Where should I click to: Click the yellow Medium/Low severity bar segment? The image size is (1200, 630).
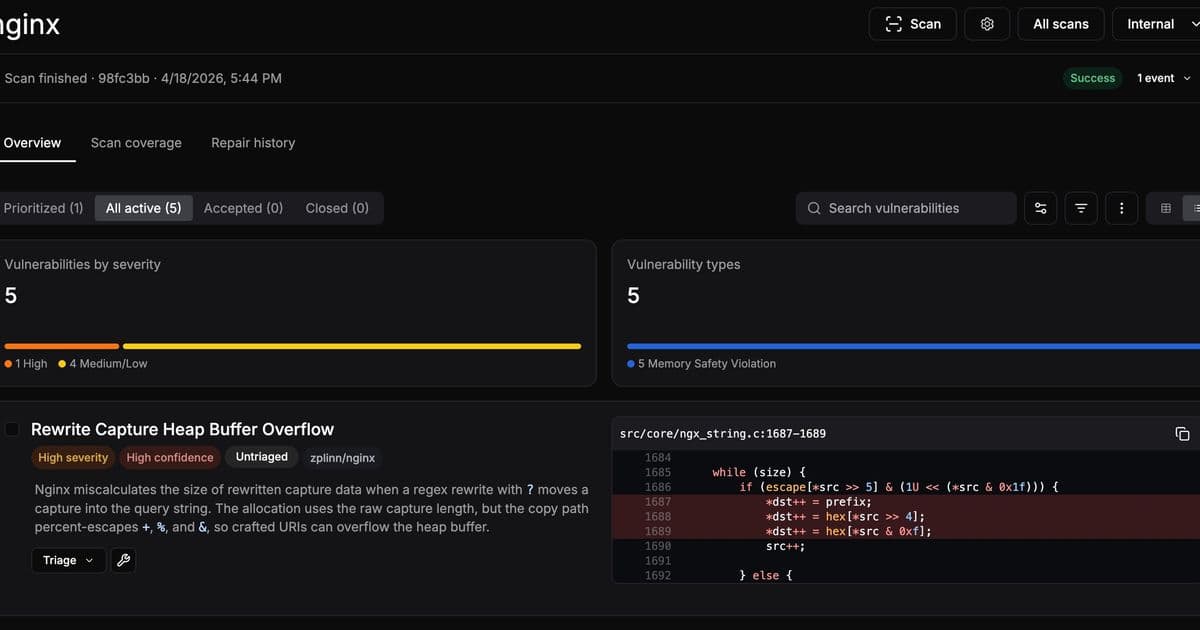click(352, 346)
